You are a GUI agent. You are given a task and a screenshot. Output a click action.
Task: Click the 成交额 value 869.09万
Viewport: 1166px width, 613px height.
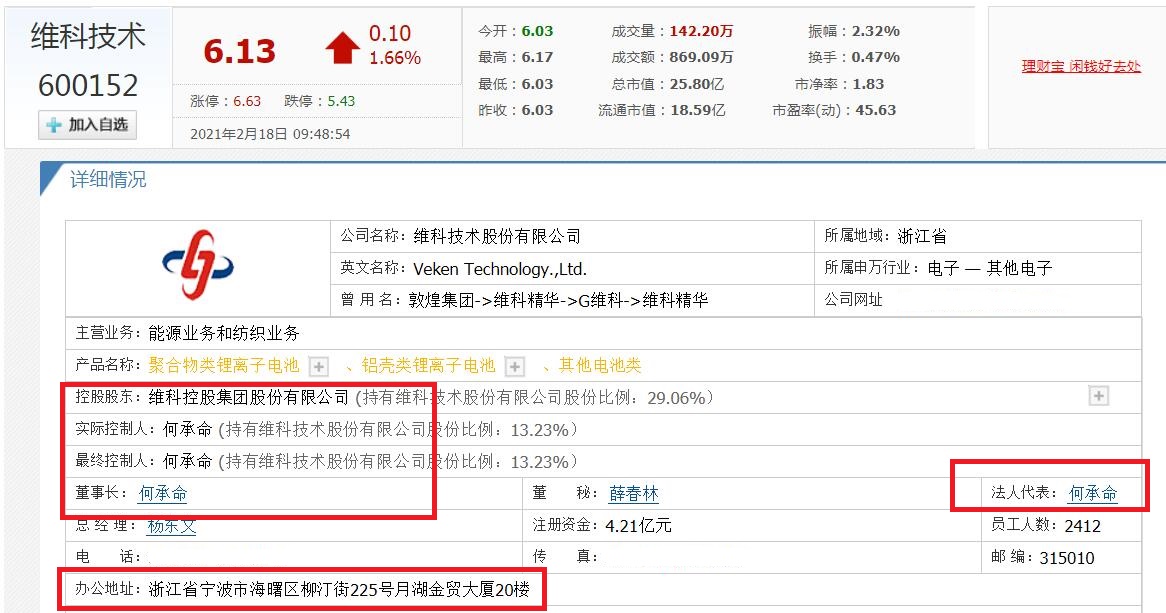(701, 57)
